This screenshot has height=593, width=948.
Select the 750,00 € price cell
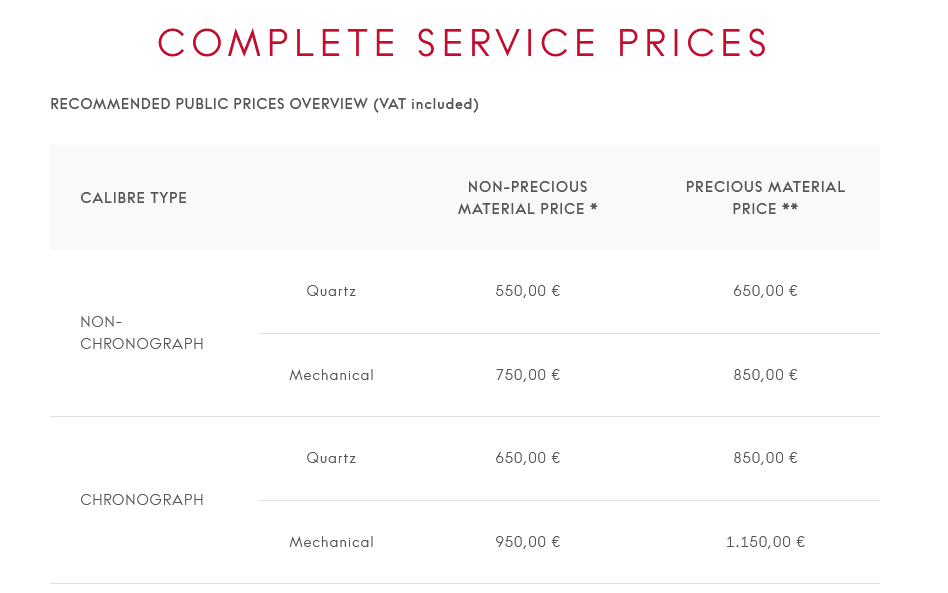click(x=527, y=375)
